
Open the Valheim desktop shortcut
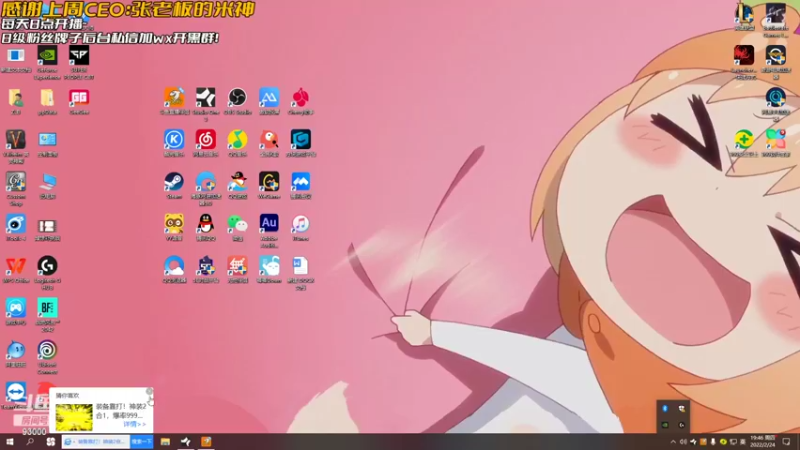point(16,140)
